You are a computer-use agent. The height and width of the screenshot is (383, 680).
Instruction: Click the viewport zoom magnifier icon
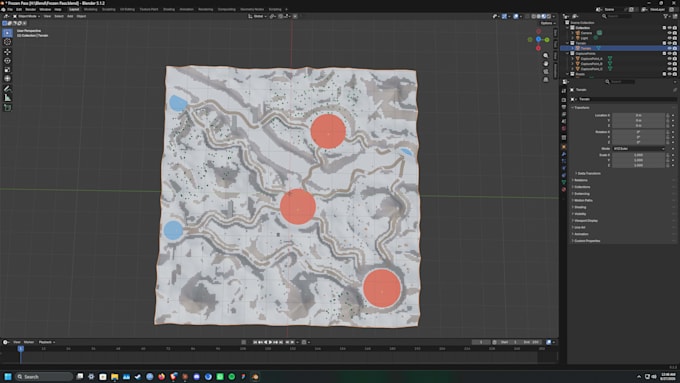pos(546,56)
